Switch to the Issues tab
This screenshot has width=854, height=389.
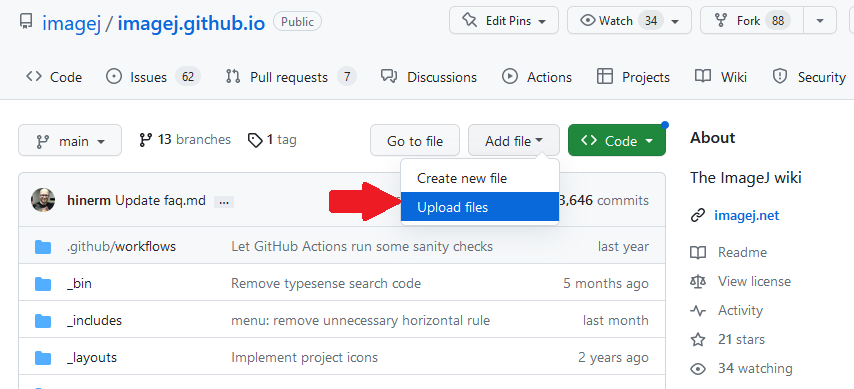point(152,77)
